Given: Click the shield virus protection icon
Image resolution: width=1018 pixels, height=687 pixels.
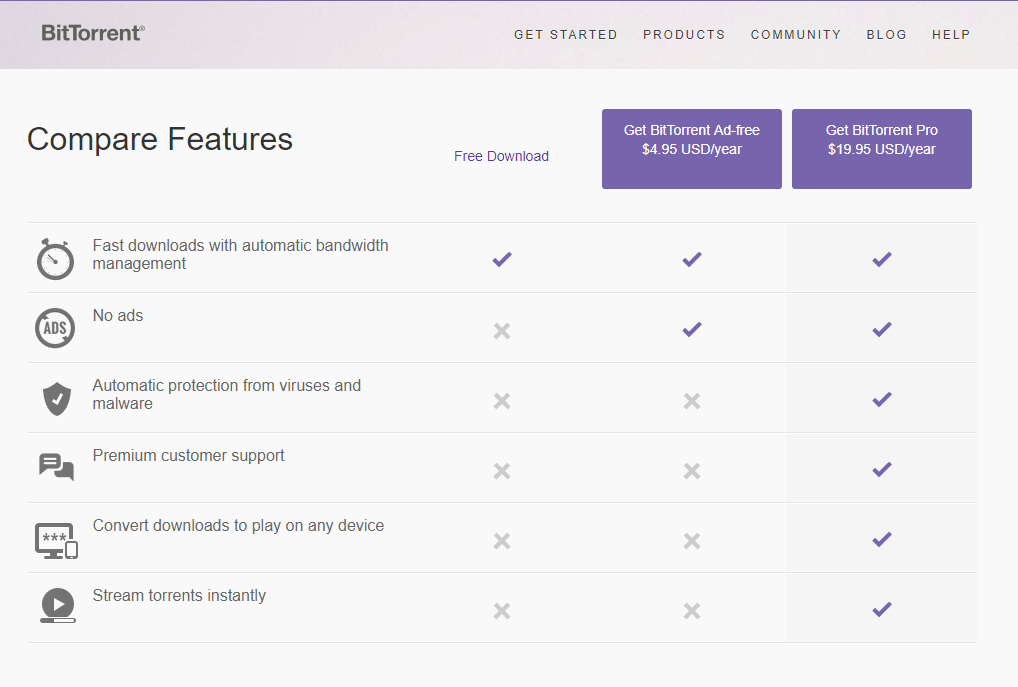Looking at the screenshot, I should [56, 399].
